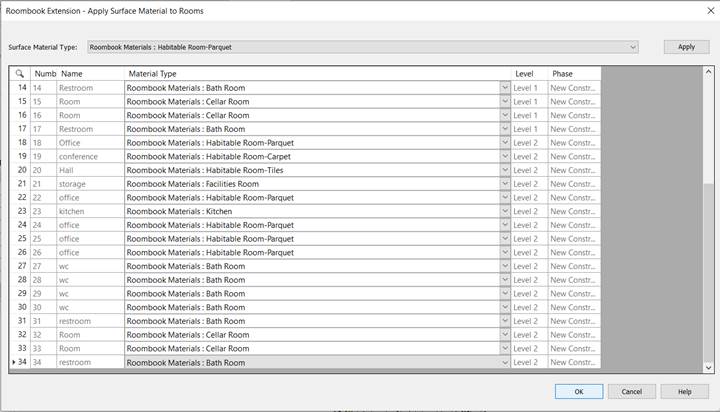Image resolution: width=720 pixels, height=412 pixels.
Task: Click the scroll up arrow of table scrollbar
Action: pos(708,72)
